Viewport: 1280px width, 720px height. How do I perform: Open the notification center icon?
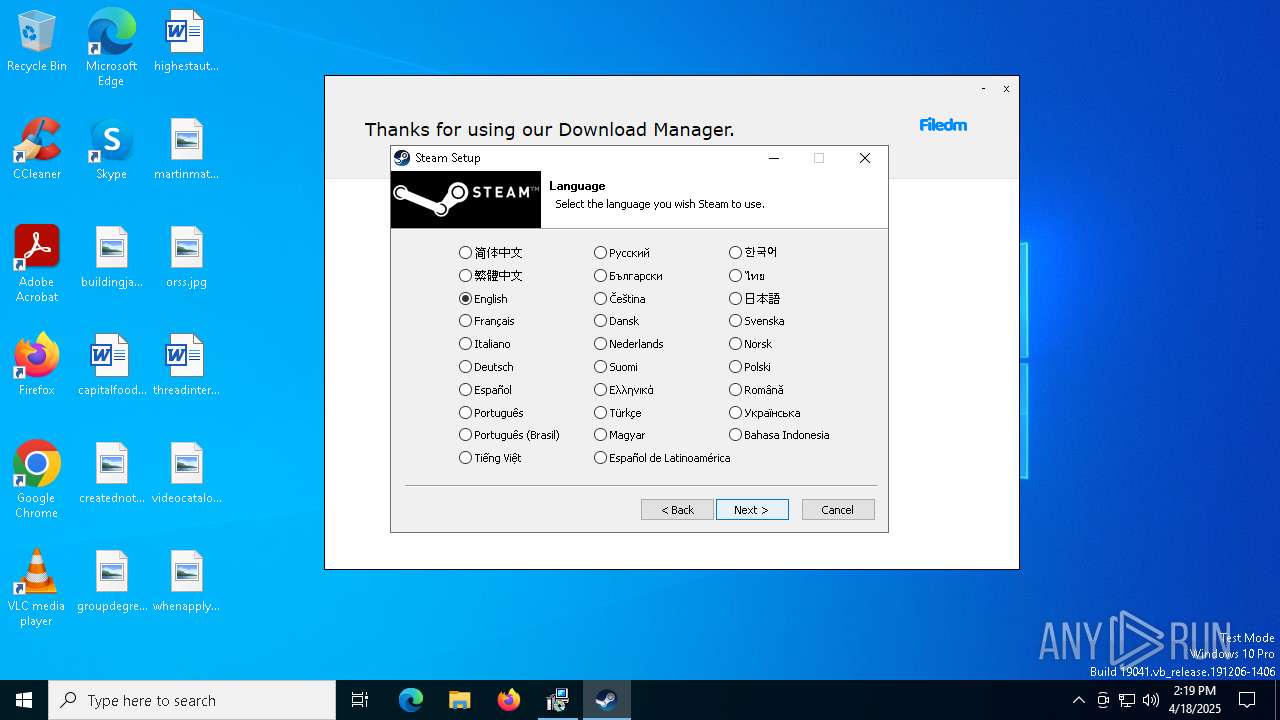pos(1247,700)
